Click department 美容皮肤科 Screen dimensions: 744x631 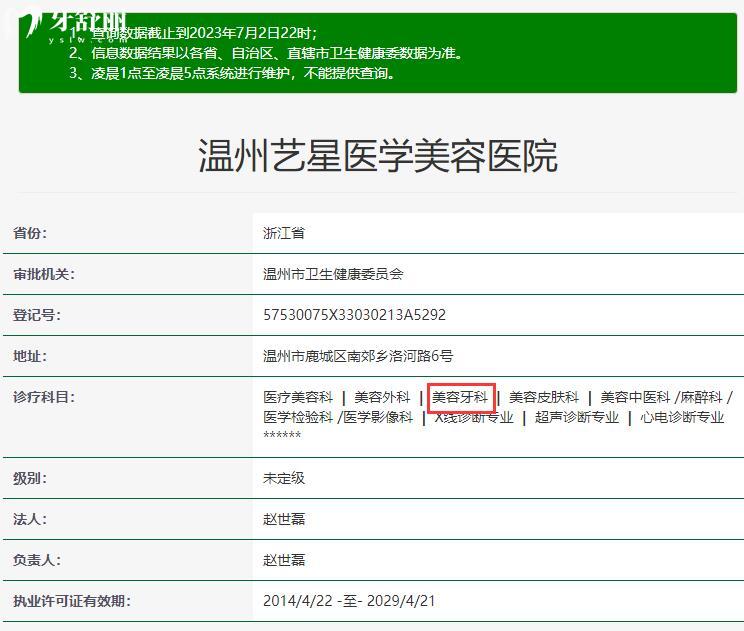click(x=544, y=397)
